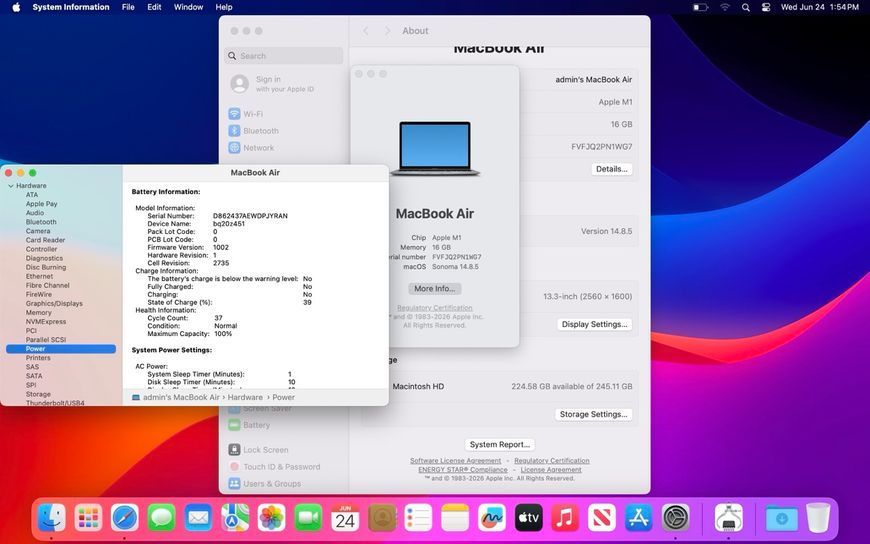
Task: Open Launchpad in the dock
Action: click(89, 518)
